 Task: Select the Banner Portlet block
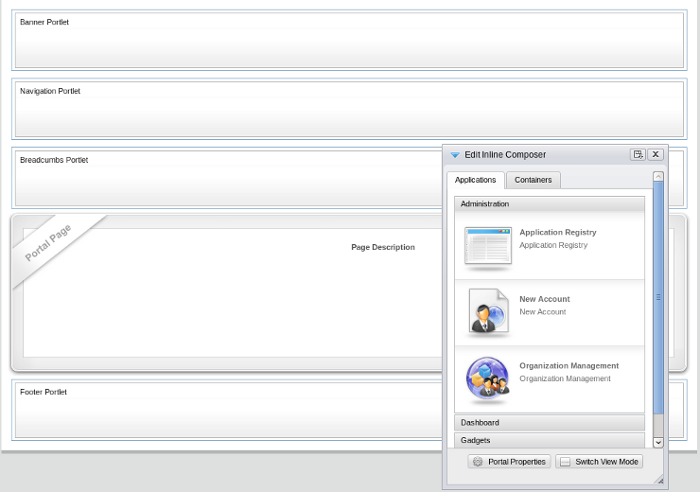point(349,40)
